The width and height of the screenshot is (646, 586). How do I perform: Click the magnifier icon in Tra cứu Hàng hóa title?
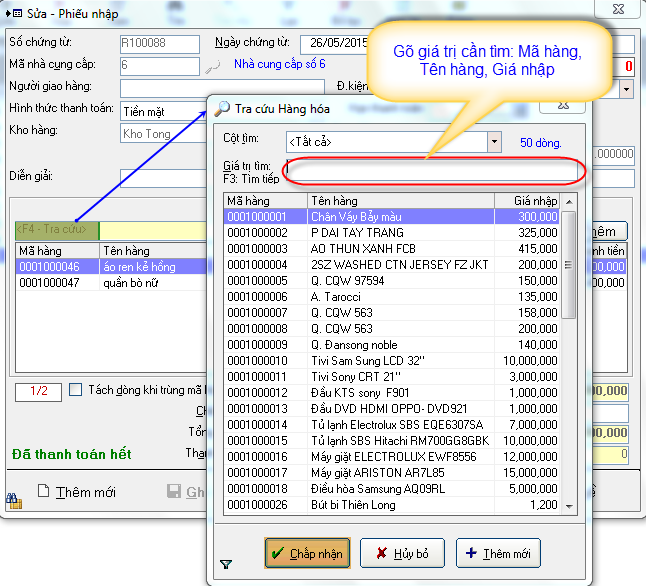point(221,109)
